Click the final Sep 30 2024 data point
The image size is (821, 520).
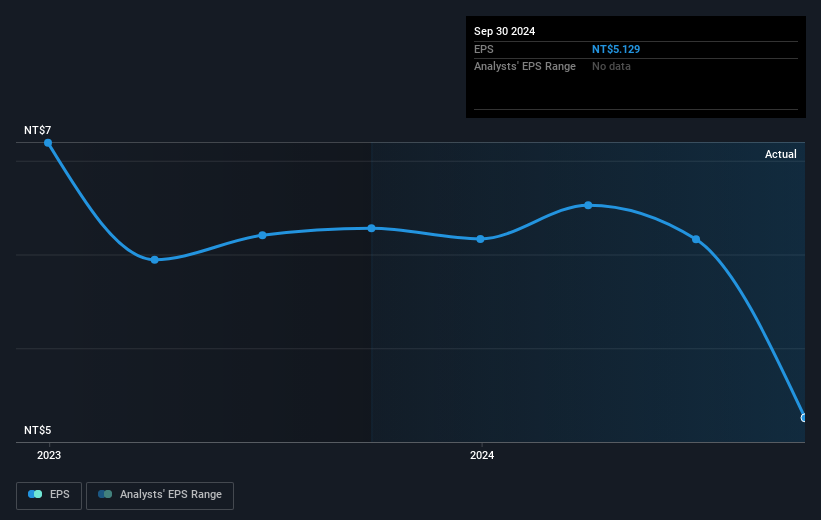pos(803,417)
